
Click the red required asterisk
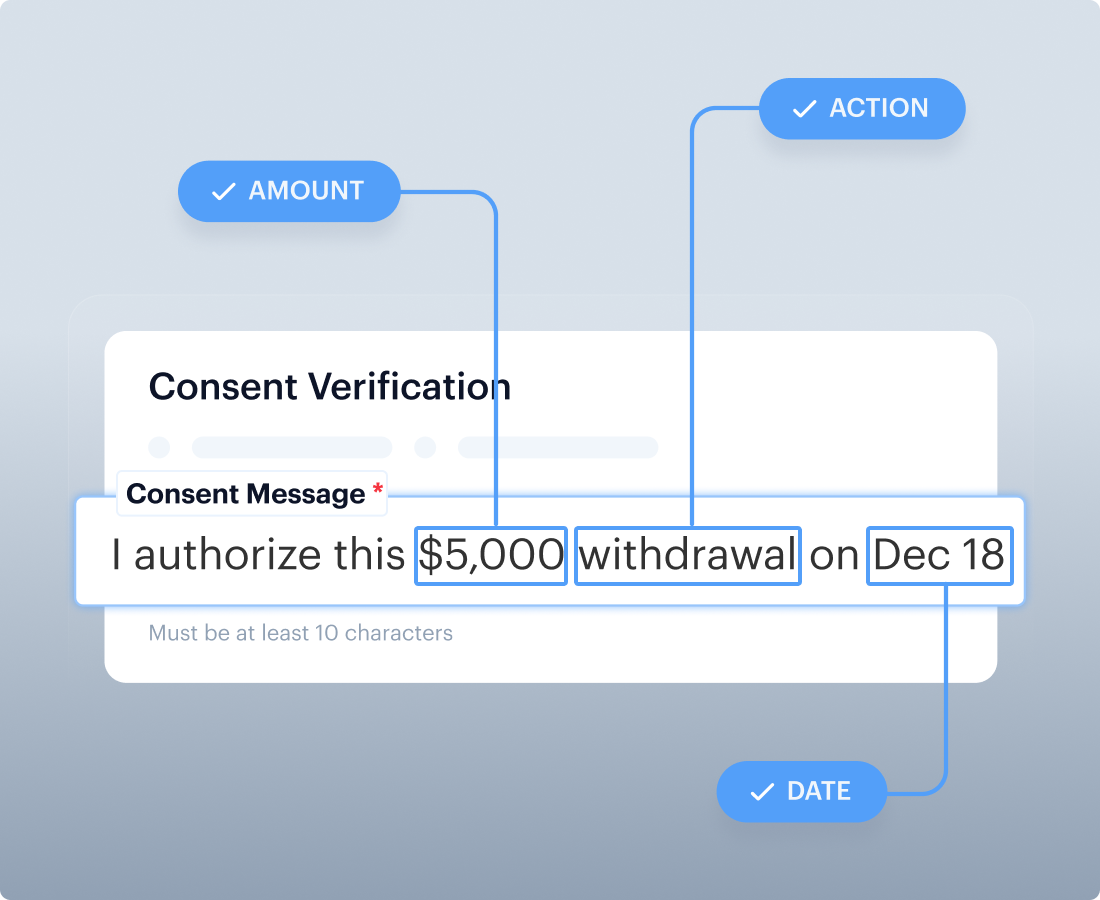point(377,490)
